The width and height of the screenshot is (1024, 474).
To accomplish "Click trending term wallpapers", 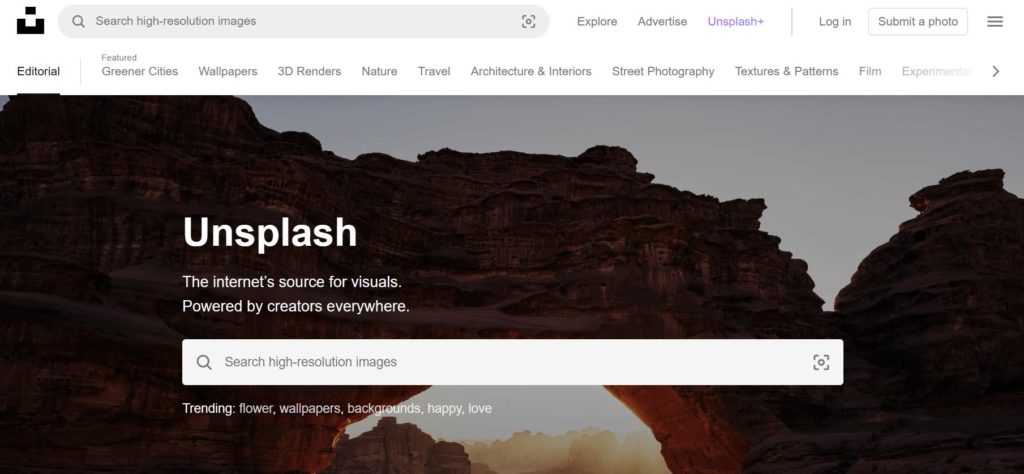I will tap(310, 409).
